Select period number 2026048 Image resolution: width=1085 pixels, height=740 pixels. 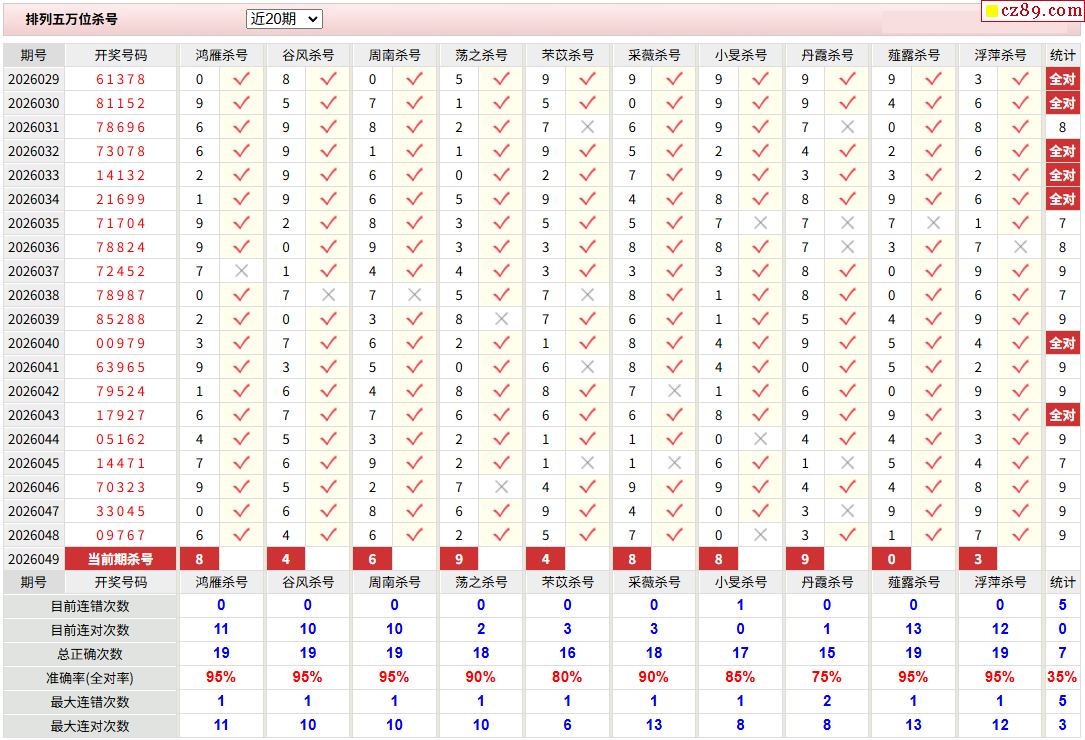click(x=33, y=535)
